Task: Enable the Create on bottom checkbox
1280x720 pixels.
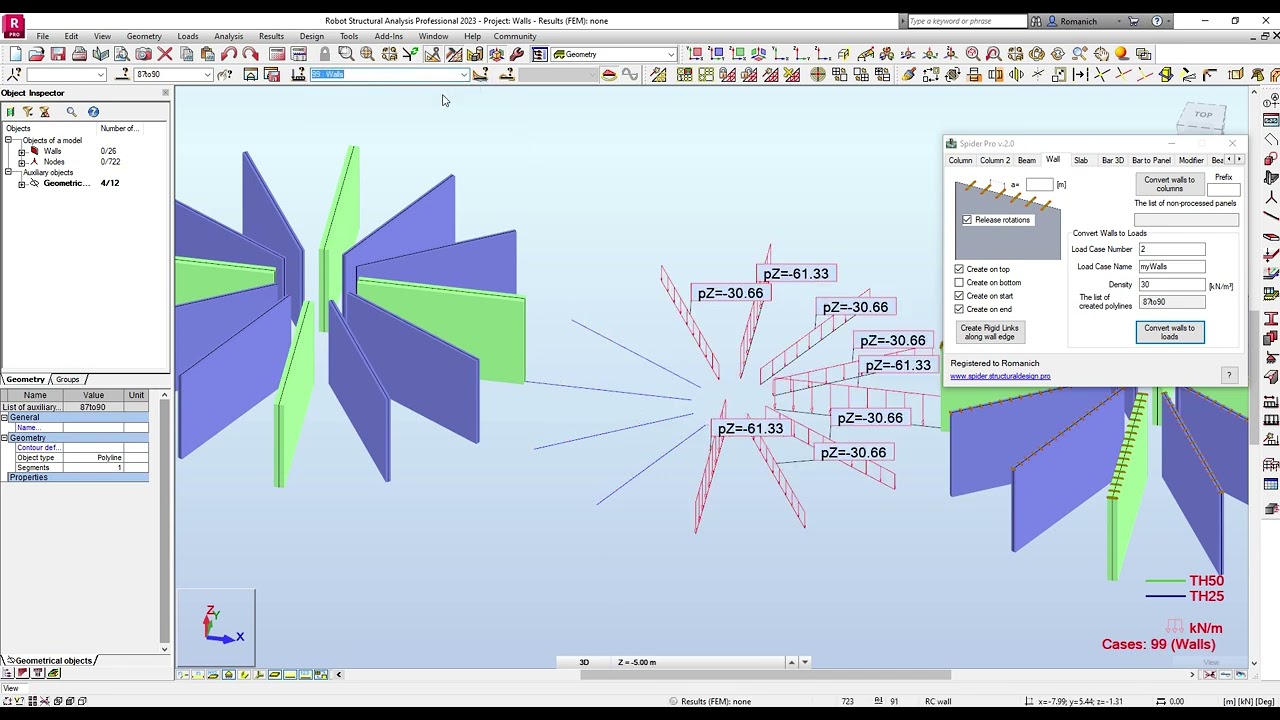Action: [959, 283]
